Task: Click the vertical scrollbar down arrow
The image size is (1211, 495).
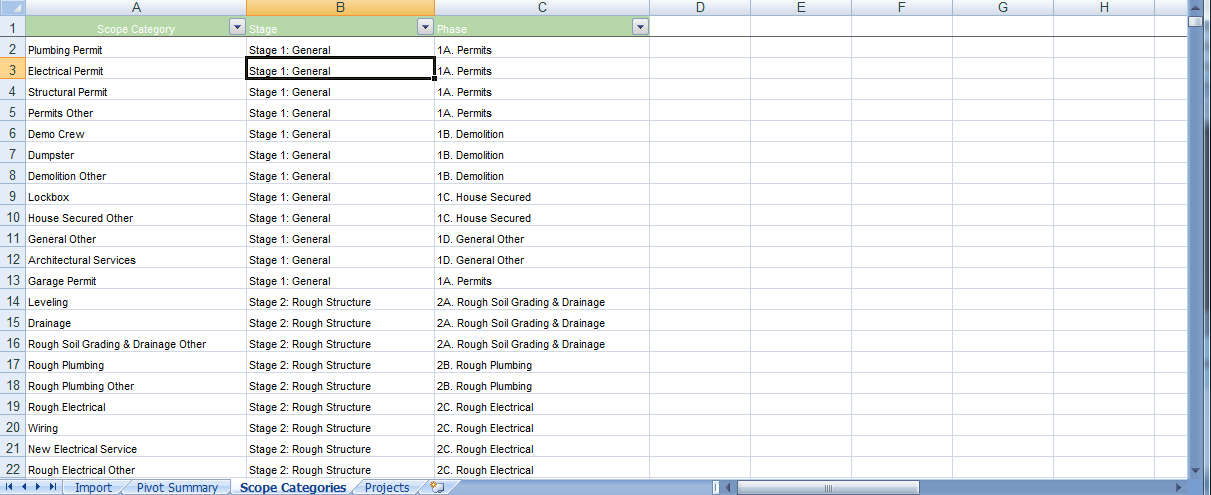Action: 1195,470
